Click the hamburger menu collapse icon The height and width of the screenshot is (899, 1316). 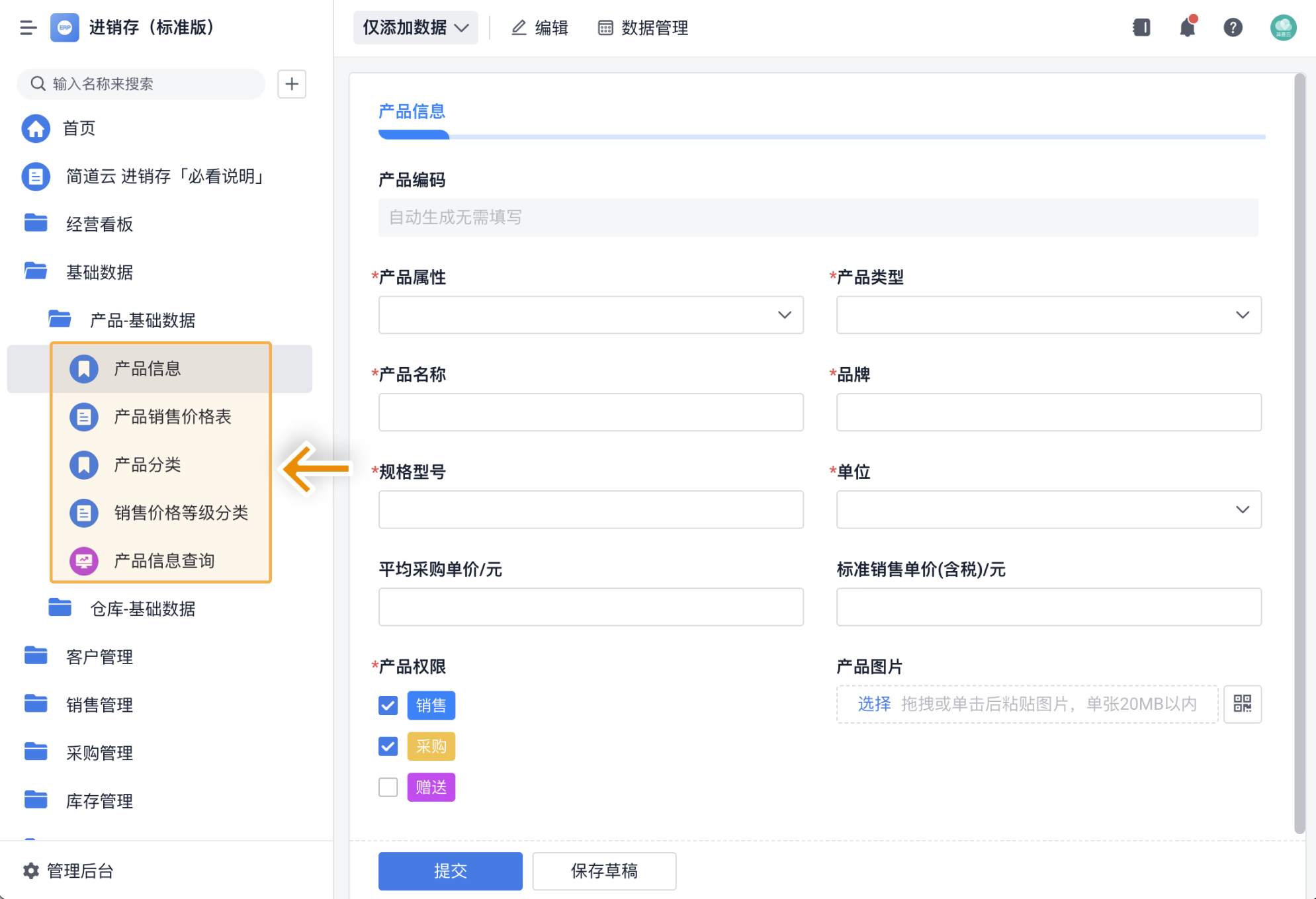point(28,28)
